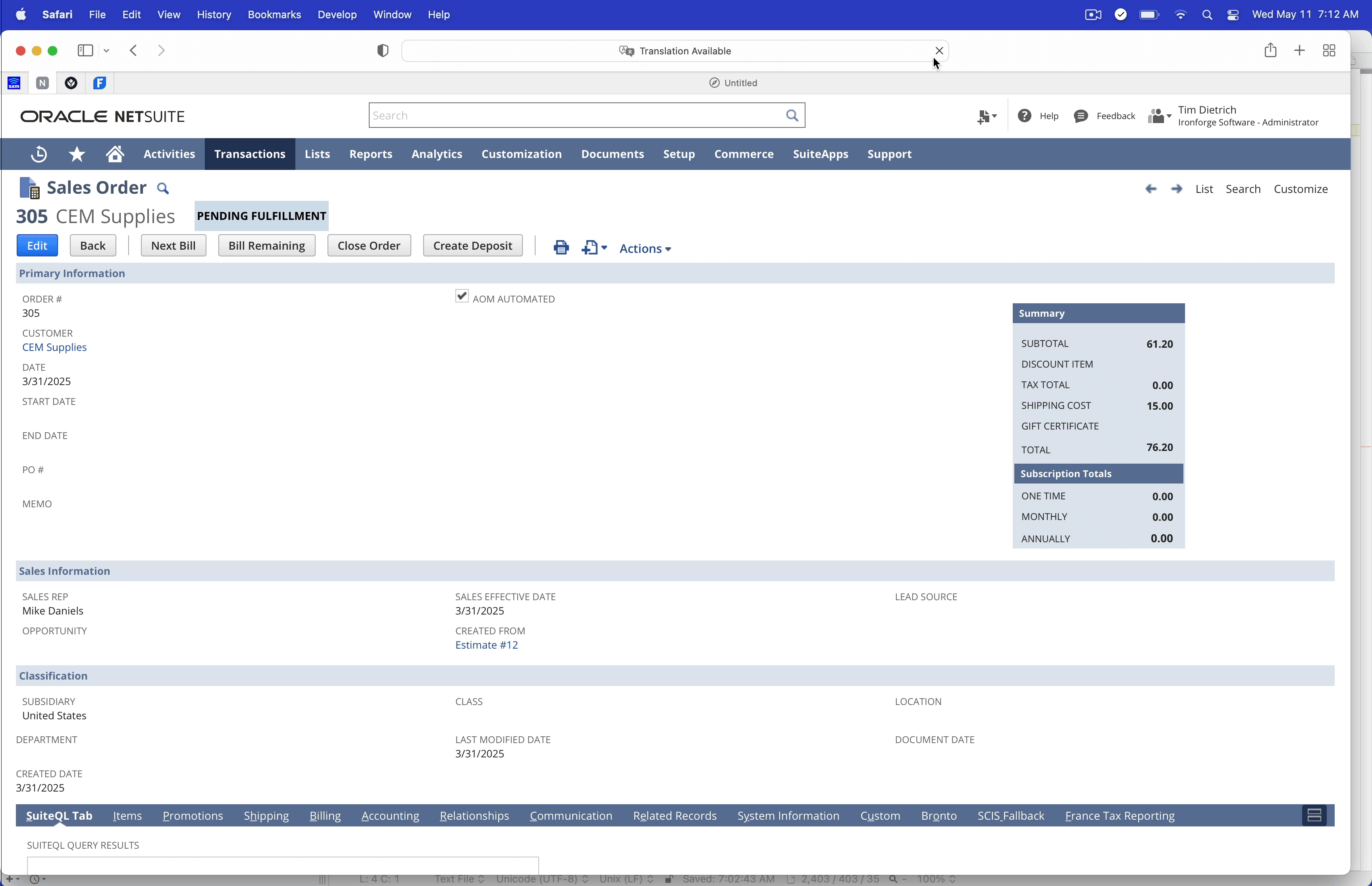The width and height of the screenshot is (1372, 886).
Task: Show Safari tab overview grid icon
Action: pos(1329,51)
